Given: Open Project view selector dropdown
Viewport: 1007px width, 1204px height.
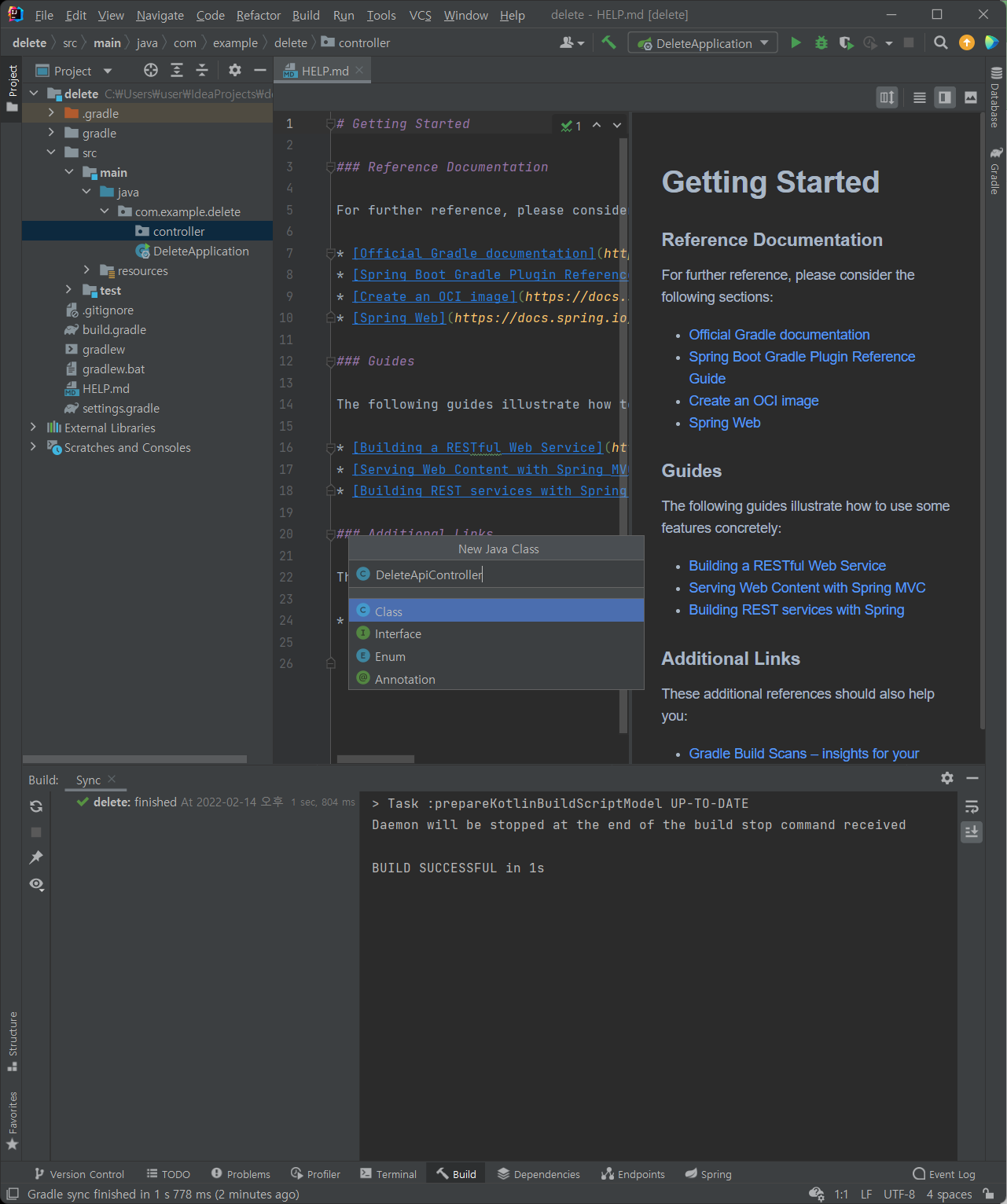Looking at the screenshot, I should click(x=74, y=71).
